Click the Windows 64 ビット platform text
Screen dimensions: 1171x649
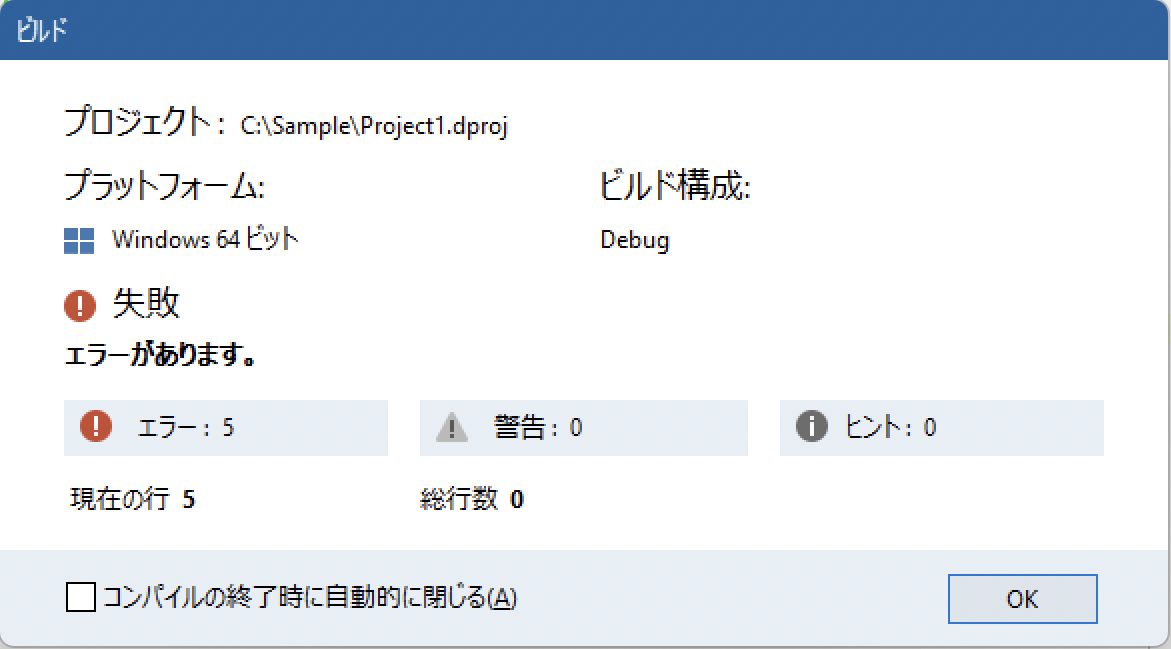(205, 240)
